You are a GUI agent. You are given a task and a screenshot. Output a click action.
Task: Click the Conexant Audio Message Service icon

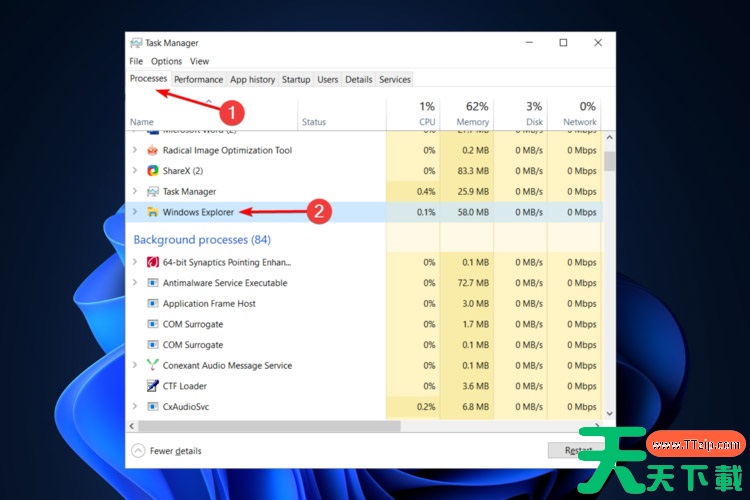[x=153, y=365]
